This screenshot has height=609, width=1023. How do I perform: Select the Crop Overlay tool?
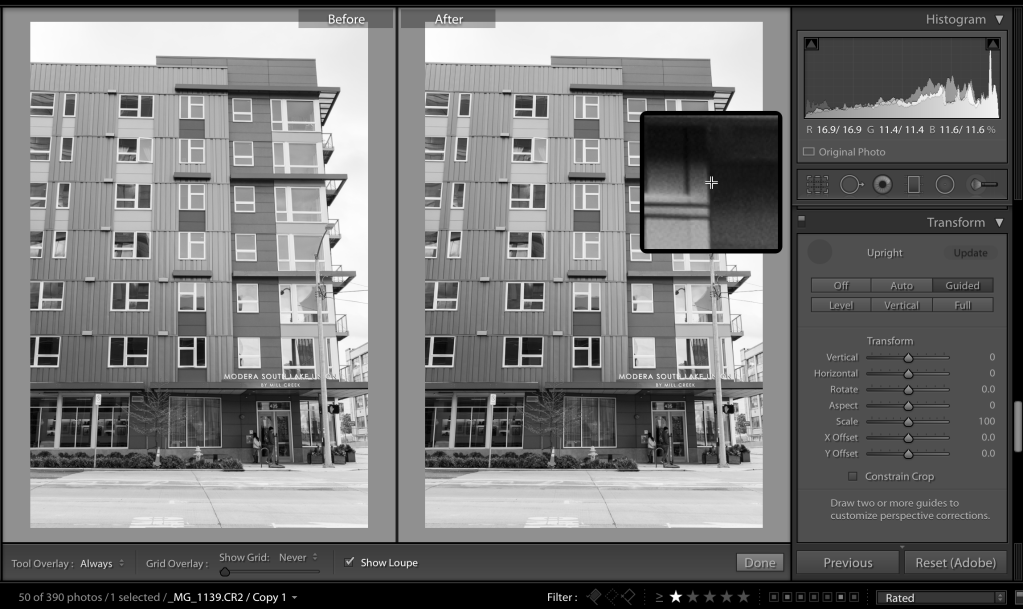pyautogui.click(x=817, y=185)
